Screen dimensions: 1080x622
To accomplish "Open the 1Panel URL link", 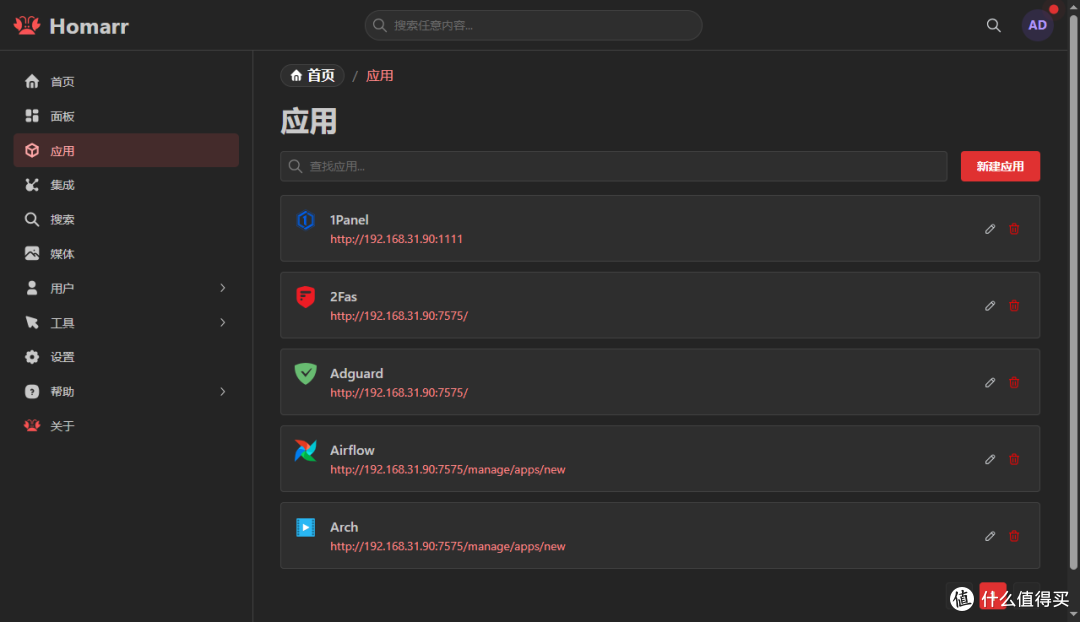I will (x=396, y=239).
